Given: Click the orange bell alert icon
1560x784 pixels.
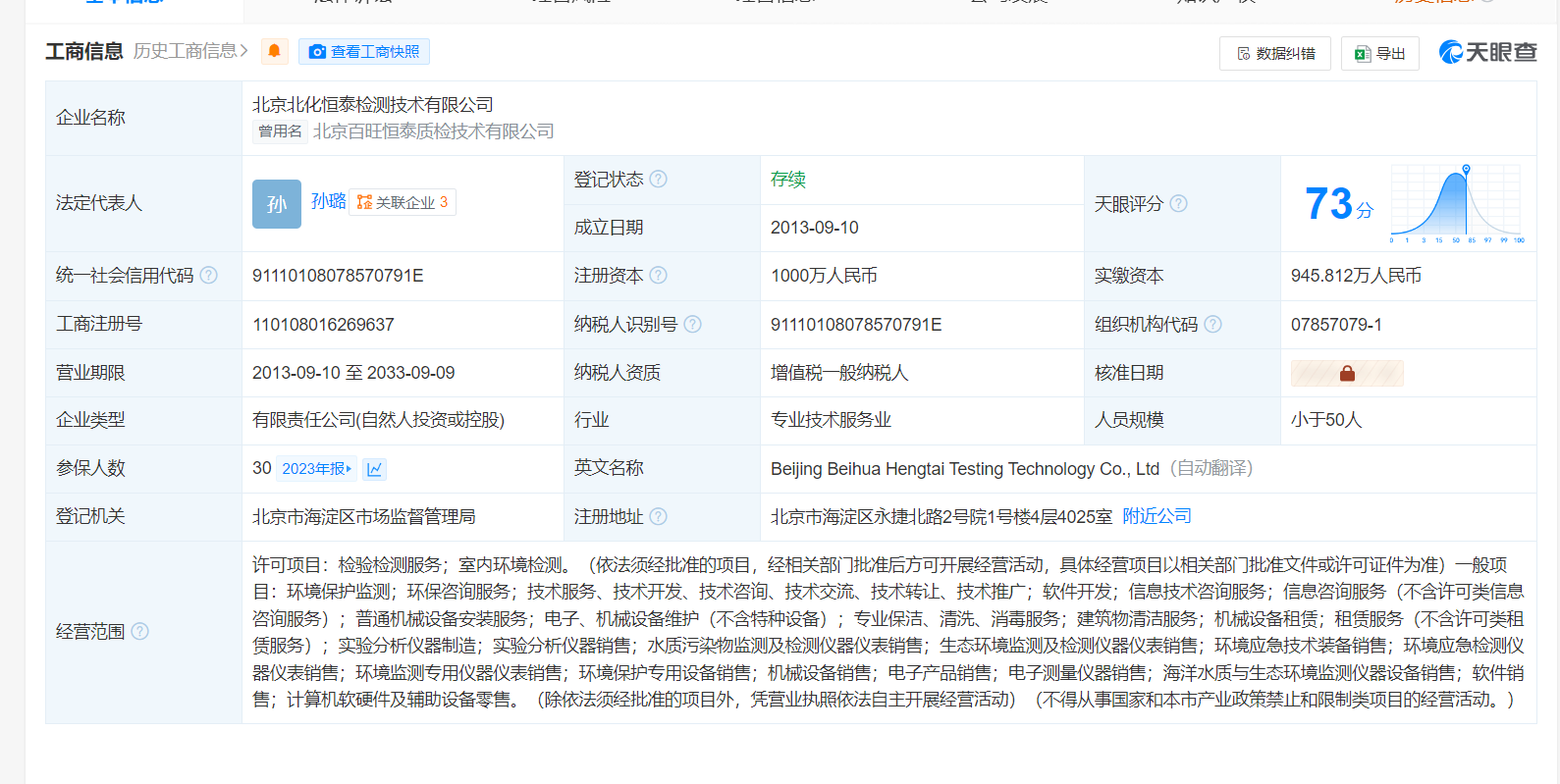Looking at the screenshot, I should tap(275, 51).
